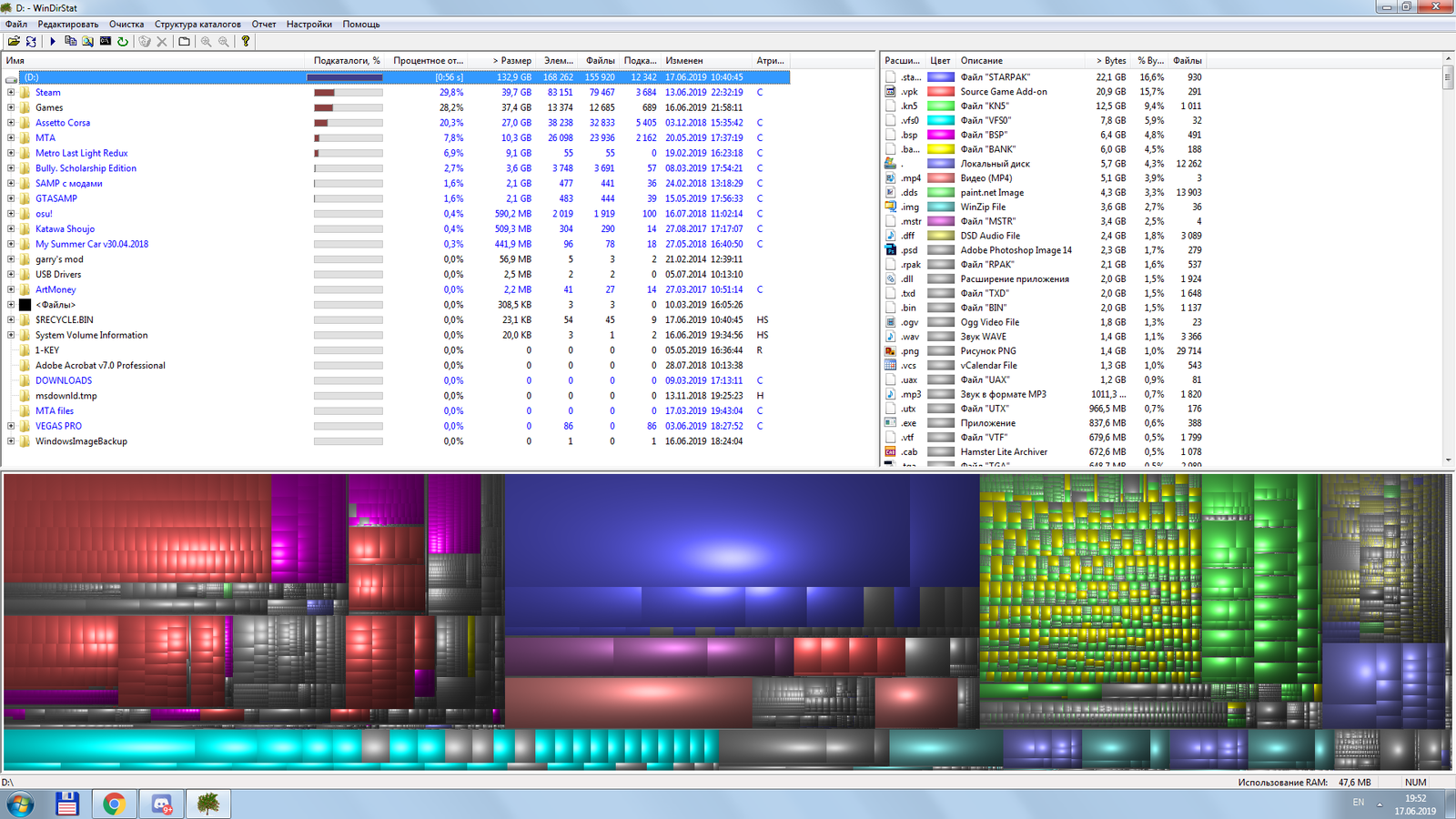Click the red .vpk color swatch

click(x=941, y=92)
